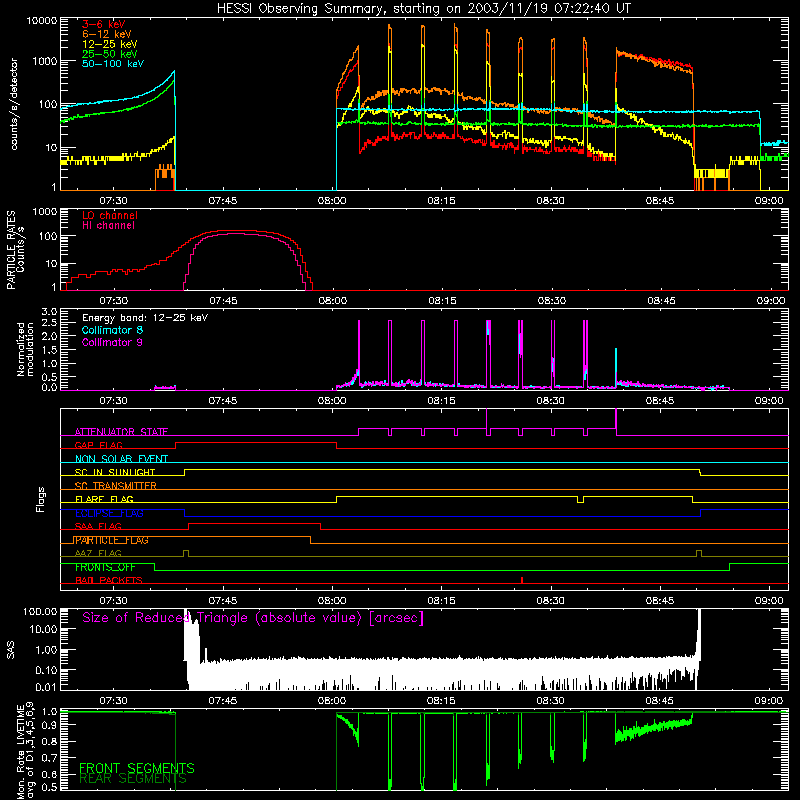Image resolution: width=800 pixels, height=800 pixels.
Task: Click the SC_TRANSMITTER flag label
Action: click(116, 486)
